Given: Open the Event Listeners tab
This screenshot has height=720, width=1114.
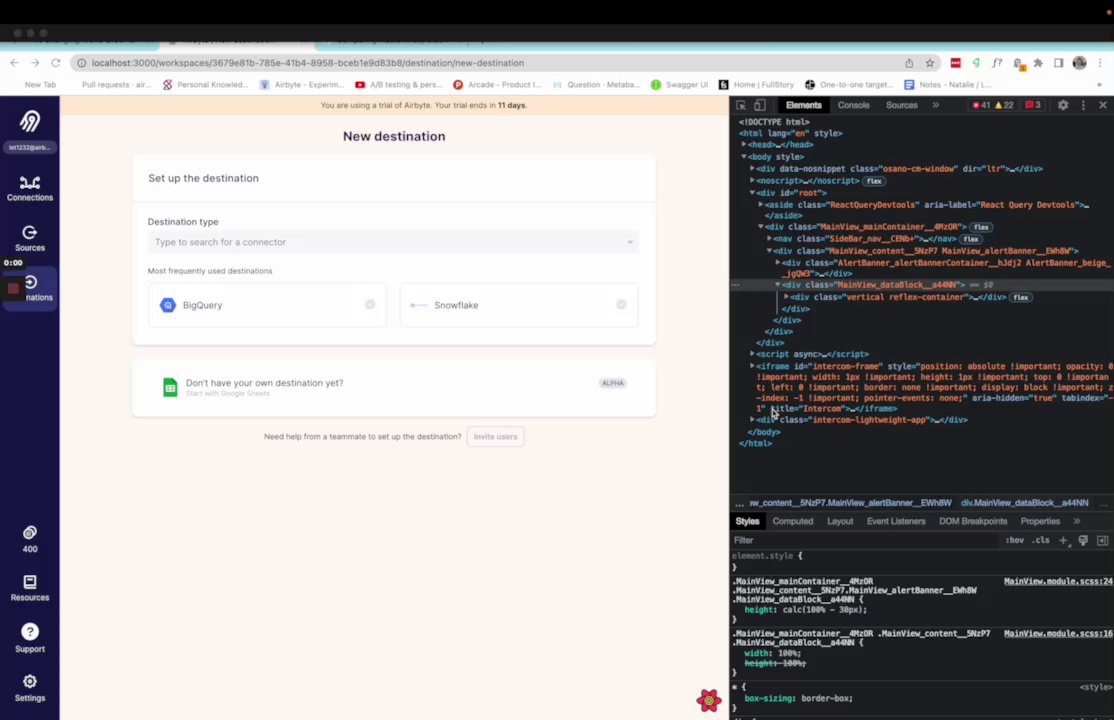Looking at the screenshot, I should (x=896, y=521).
